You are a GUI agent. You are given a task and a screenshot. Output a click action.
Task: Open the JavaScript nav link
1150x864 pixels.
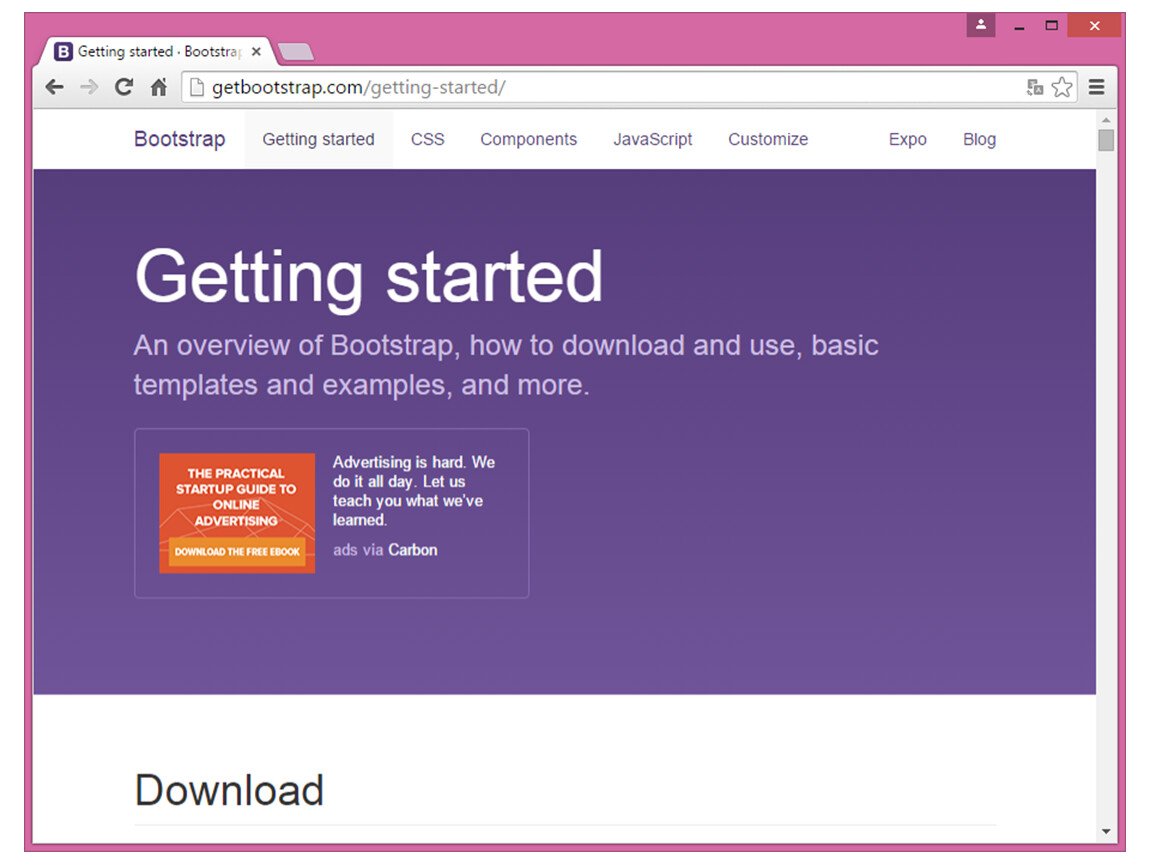point(652,140)
